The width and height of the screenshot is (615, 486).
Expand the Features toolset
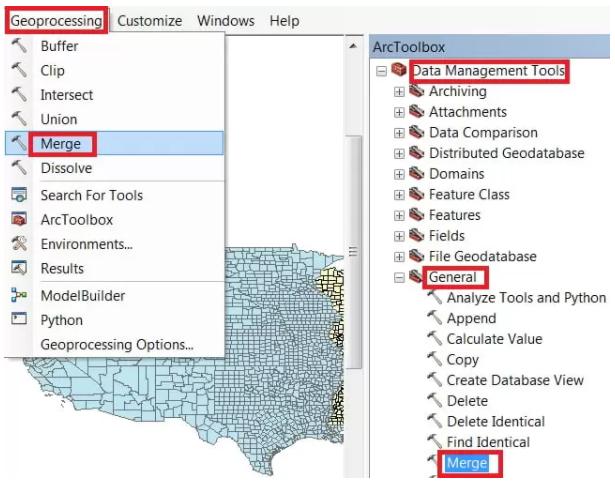click(x=399, y=216)
